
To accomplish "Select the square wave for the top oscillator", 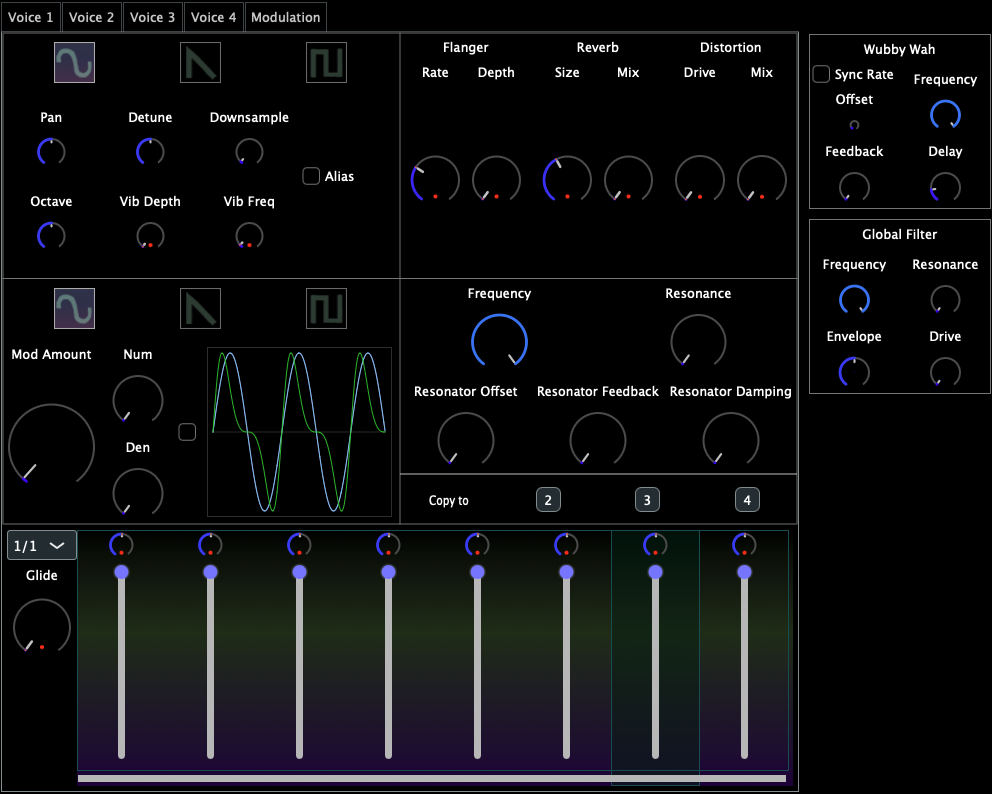I will click(326, 62).
